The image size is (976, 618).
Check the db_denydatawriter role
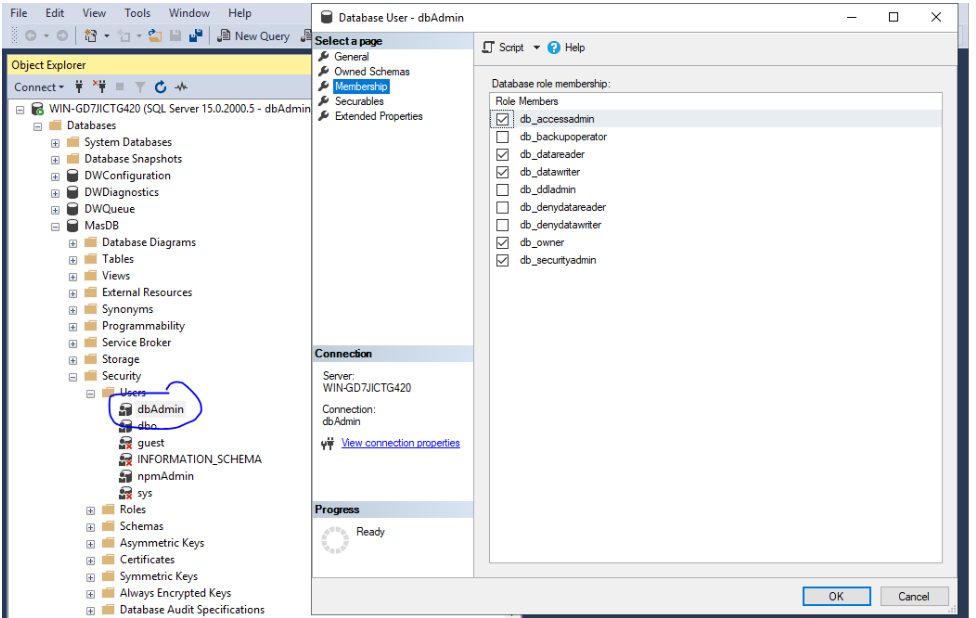pos(502,225)
